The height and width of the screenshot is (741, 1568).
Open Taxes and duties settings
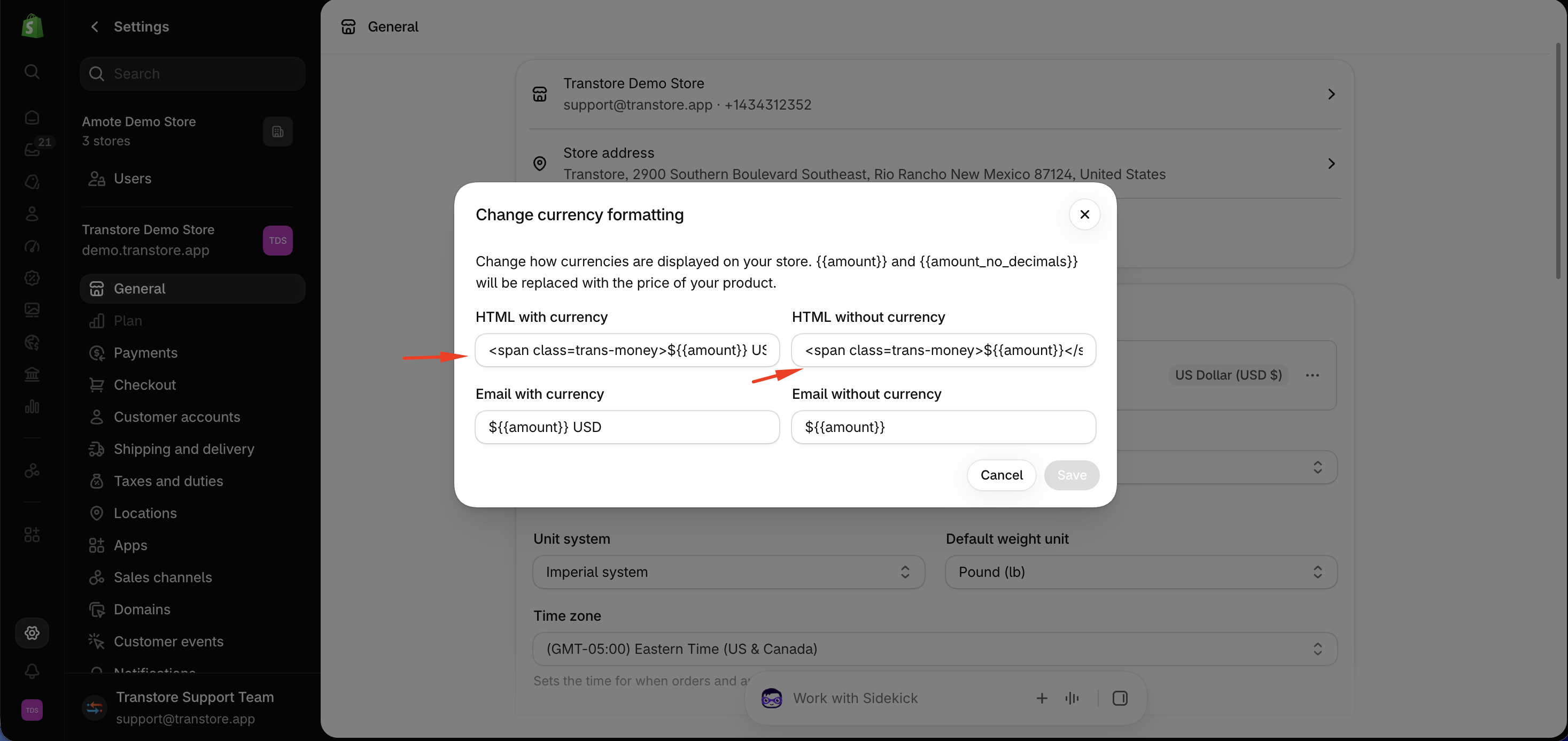coord(192,481)
